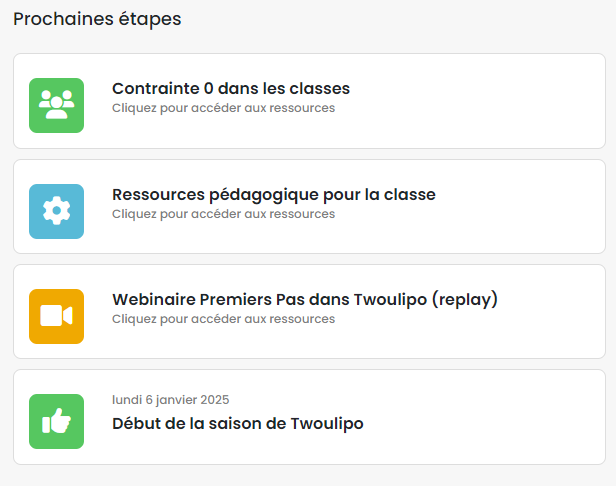
Task: Open "Ressources pédagogique pour la classe" title
Action: (274, 195)
